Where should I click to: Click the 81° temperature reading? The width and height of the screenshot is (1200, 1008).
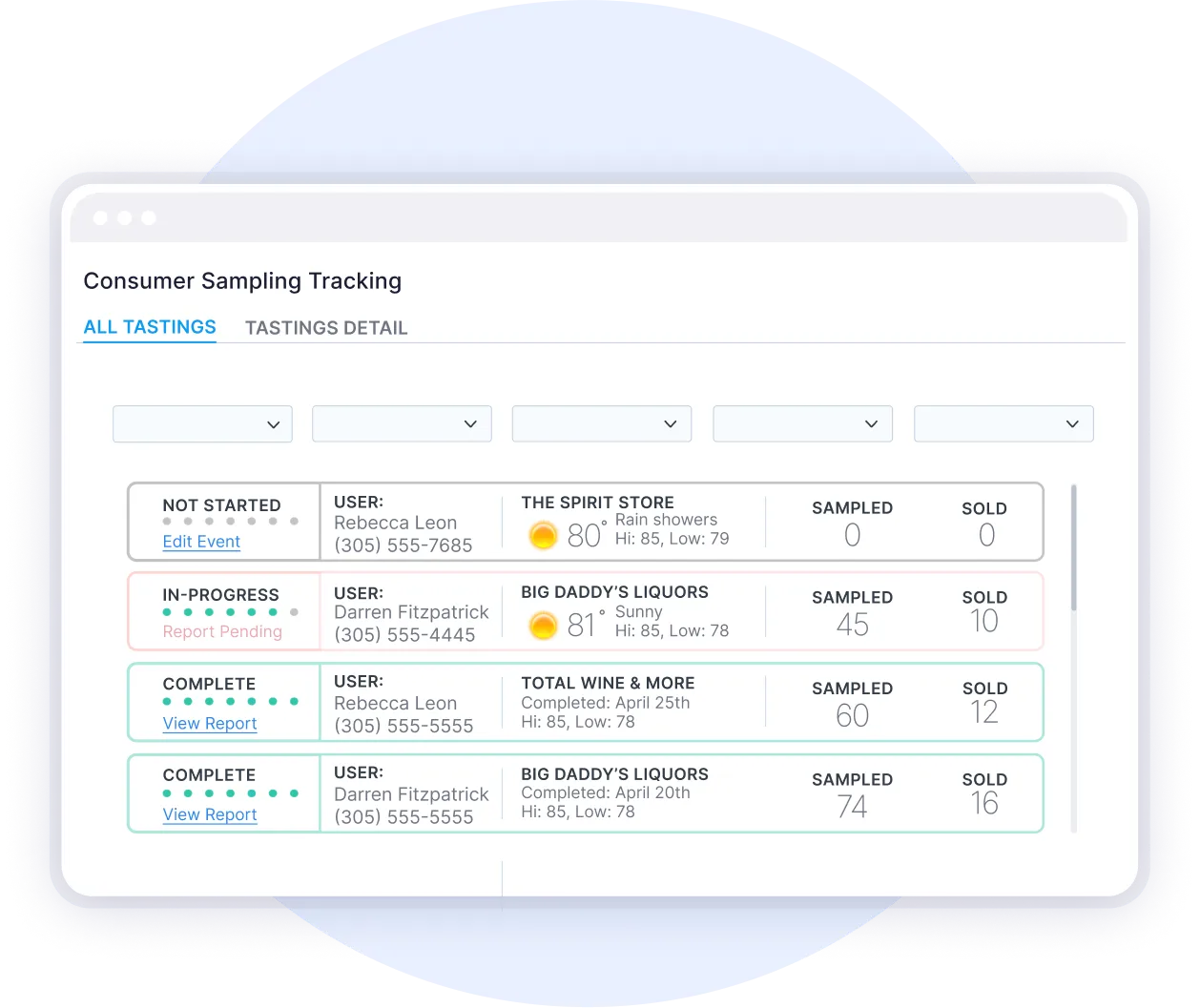[587, 624]
